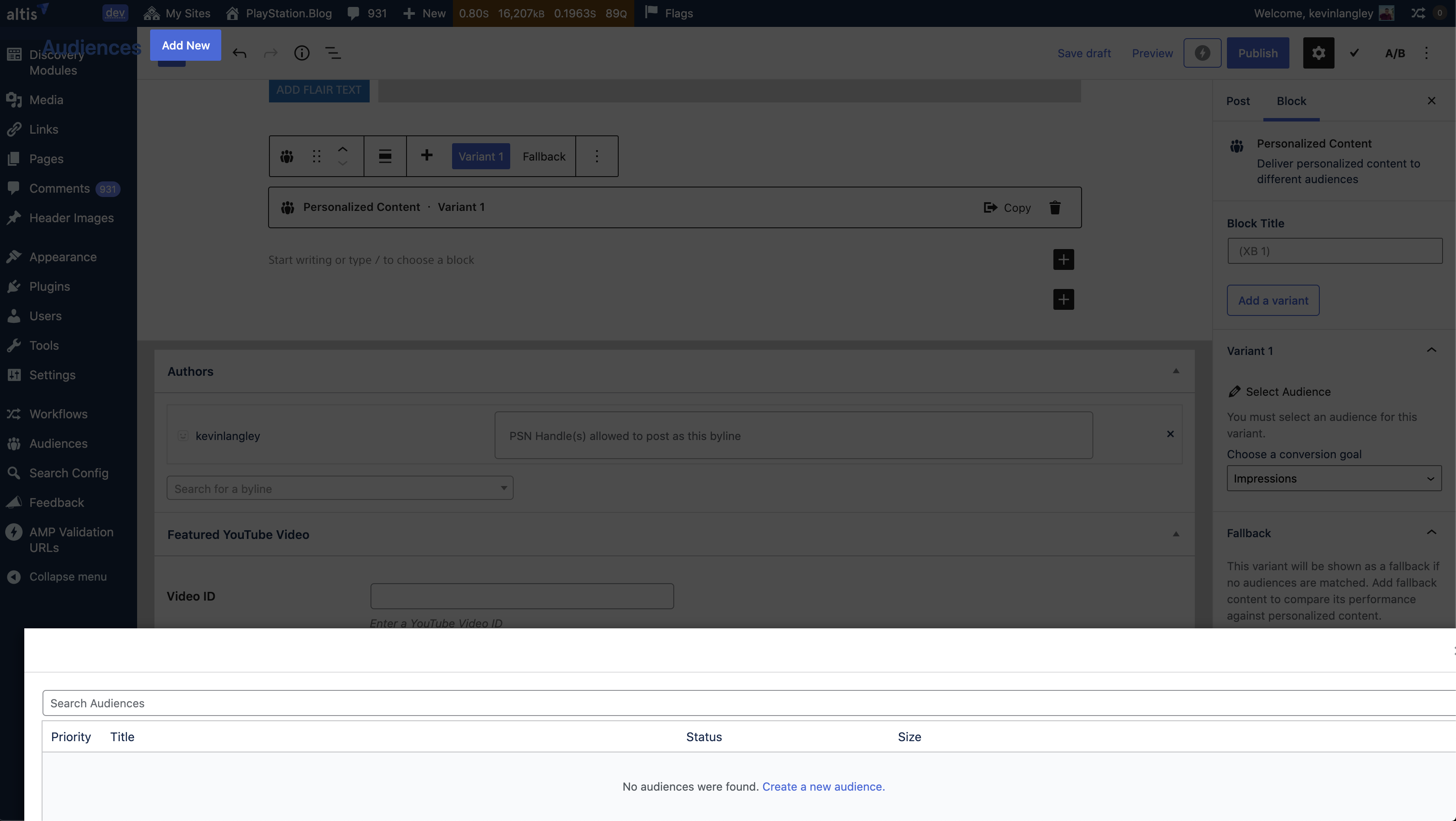This screenshot has height=821, width=1456.
Task: Switch to the Post tab
Action: pos(1238,101)
